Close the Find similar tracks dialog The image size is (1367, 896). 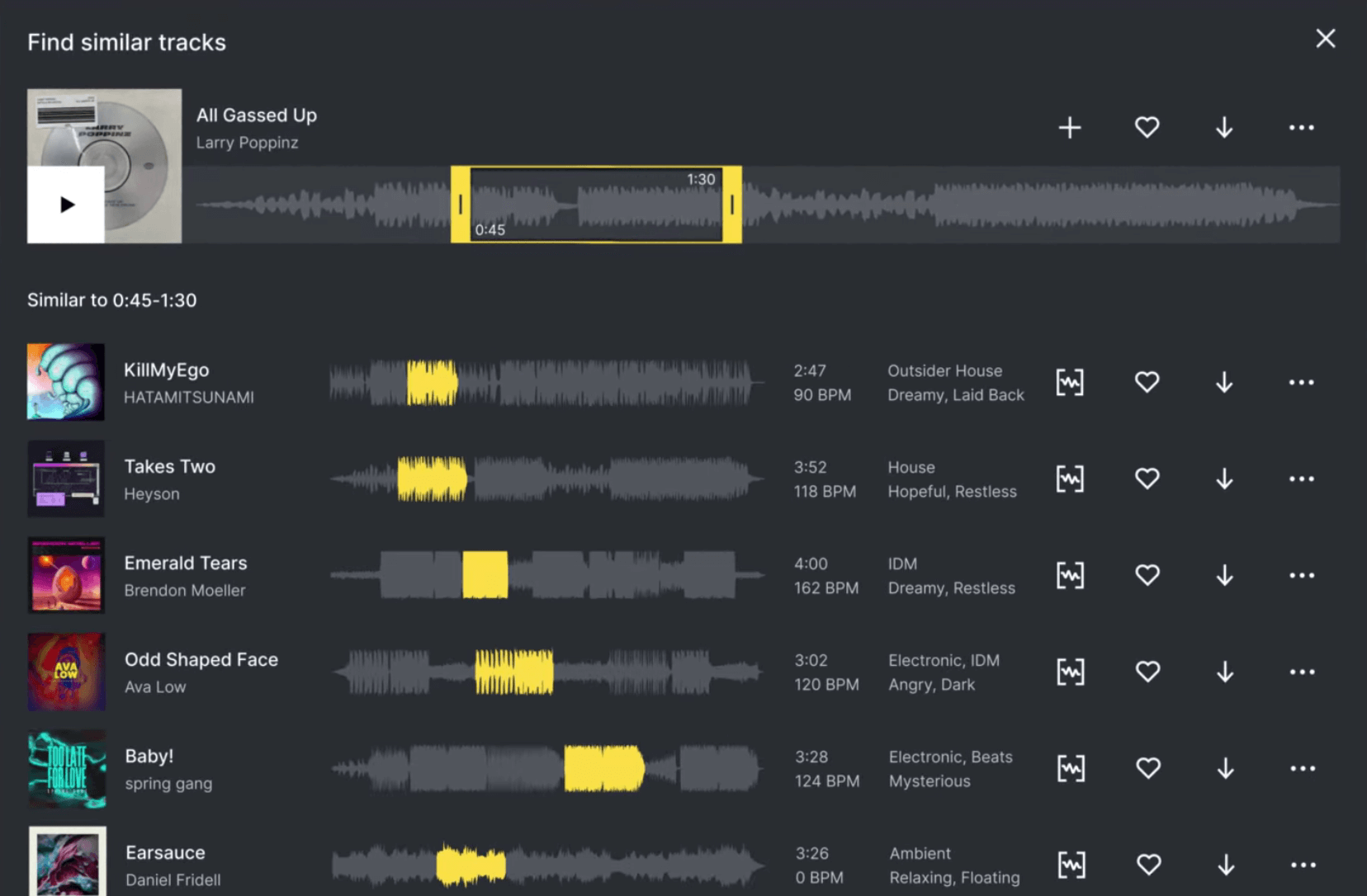click(x=1325, y=39)
